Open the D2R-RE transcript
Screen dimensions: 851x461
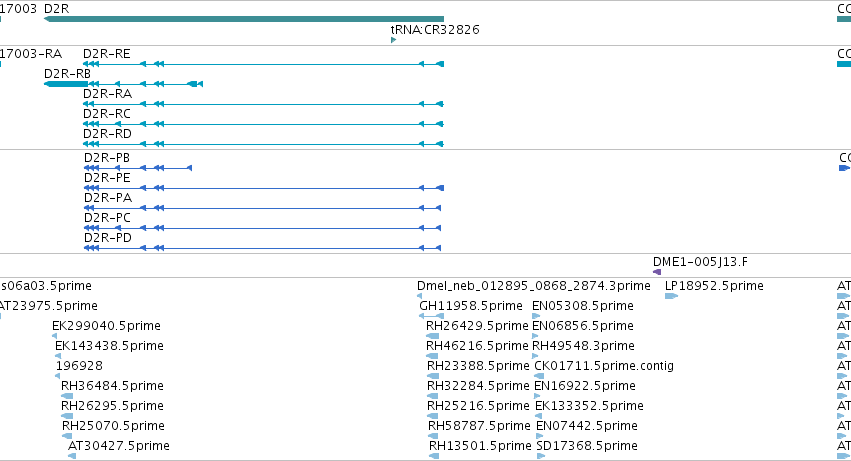pos(263,64)
